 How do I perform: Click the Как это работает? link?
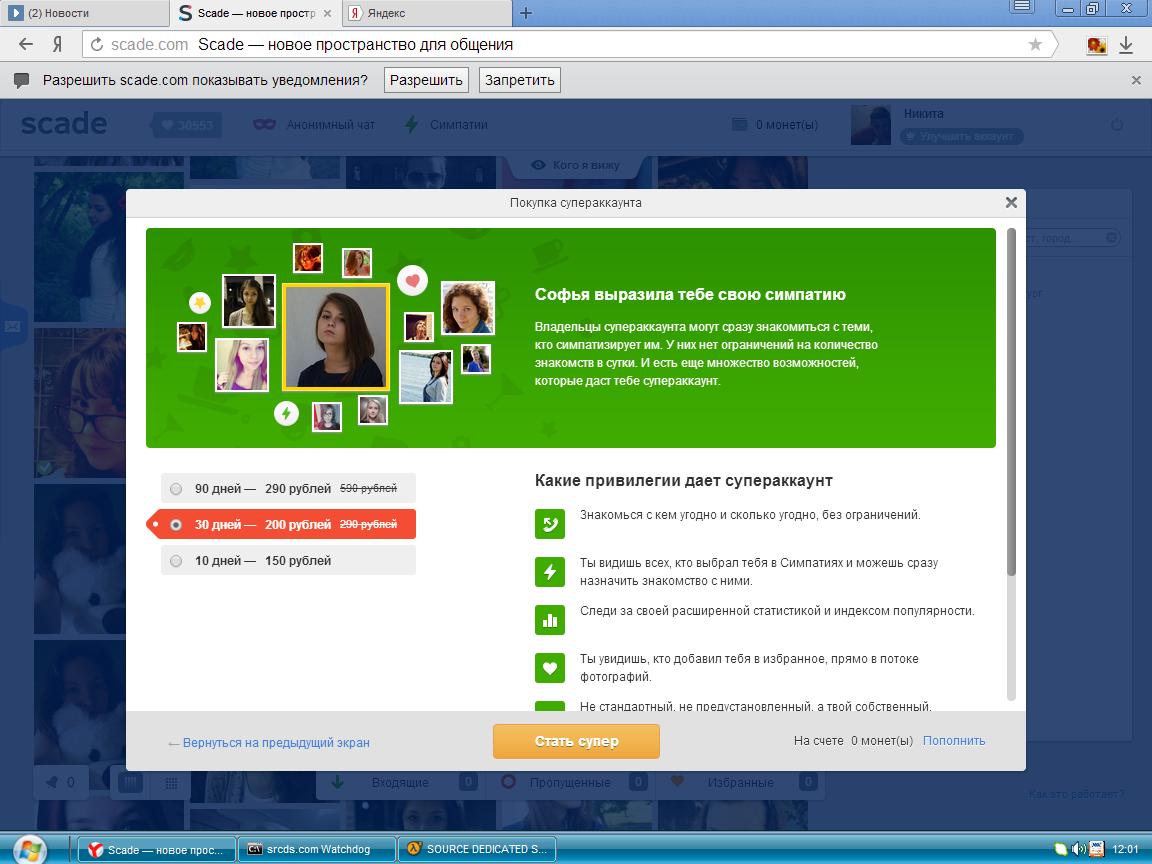coord(1076,794)
